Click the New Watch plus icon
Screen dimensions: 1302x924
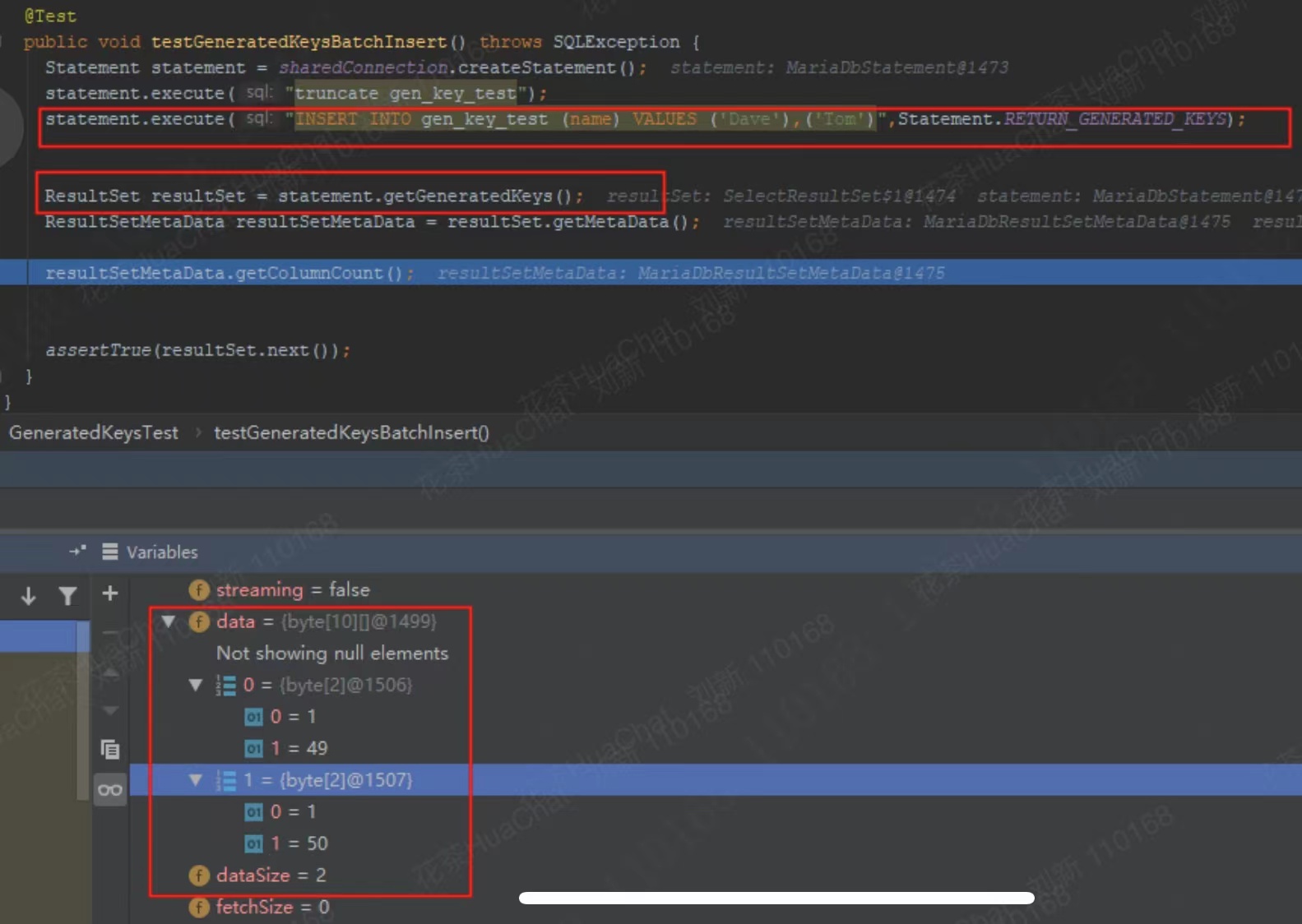(109, 594)
